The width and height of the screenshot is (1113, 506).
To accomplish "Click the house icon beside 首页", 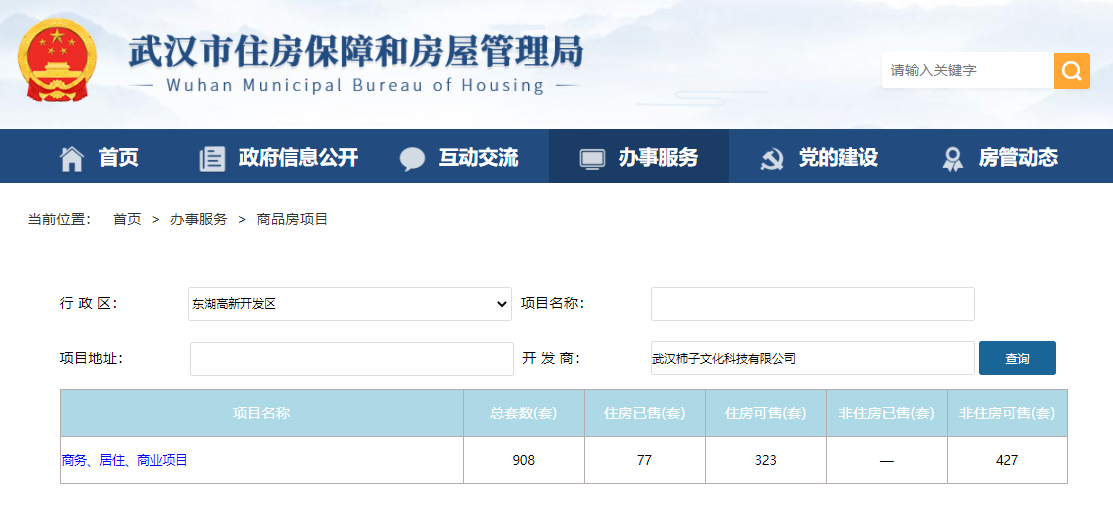I will tap(72, 158).
